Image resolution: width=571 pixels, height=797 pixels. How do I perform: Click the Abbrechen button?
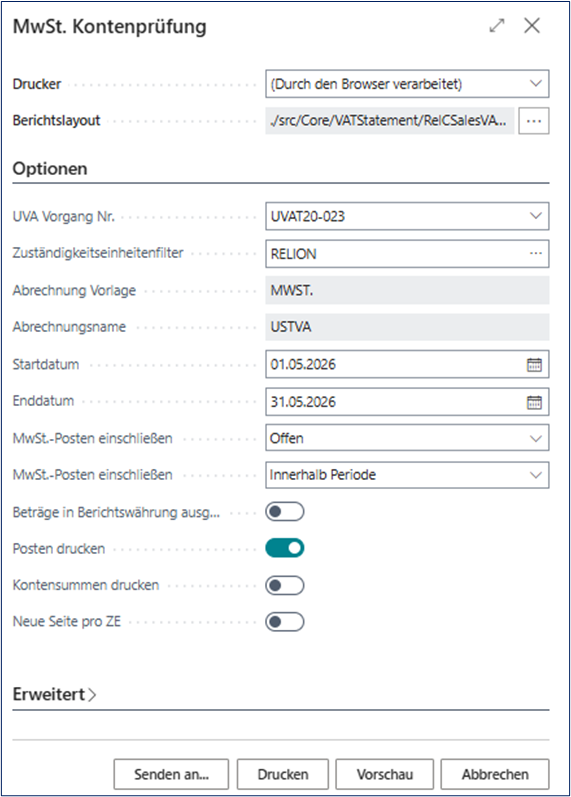tap(495, 774)
